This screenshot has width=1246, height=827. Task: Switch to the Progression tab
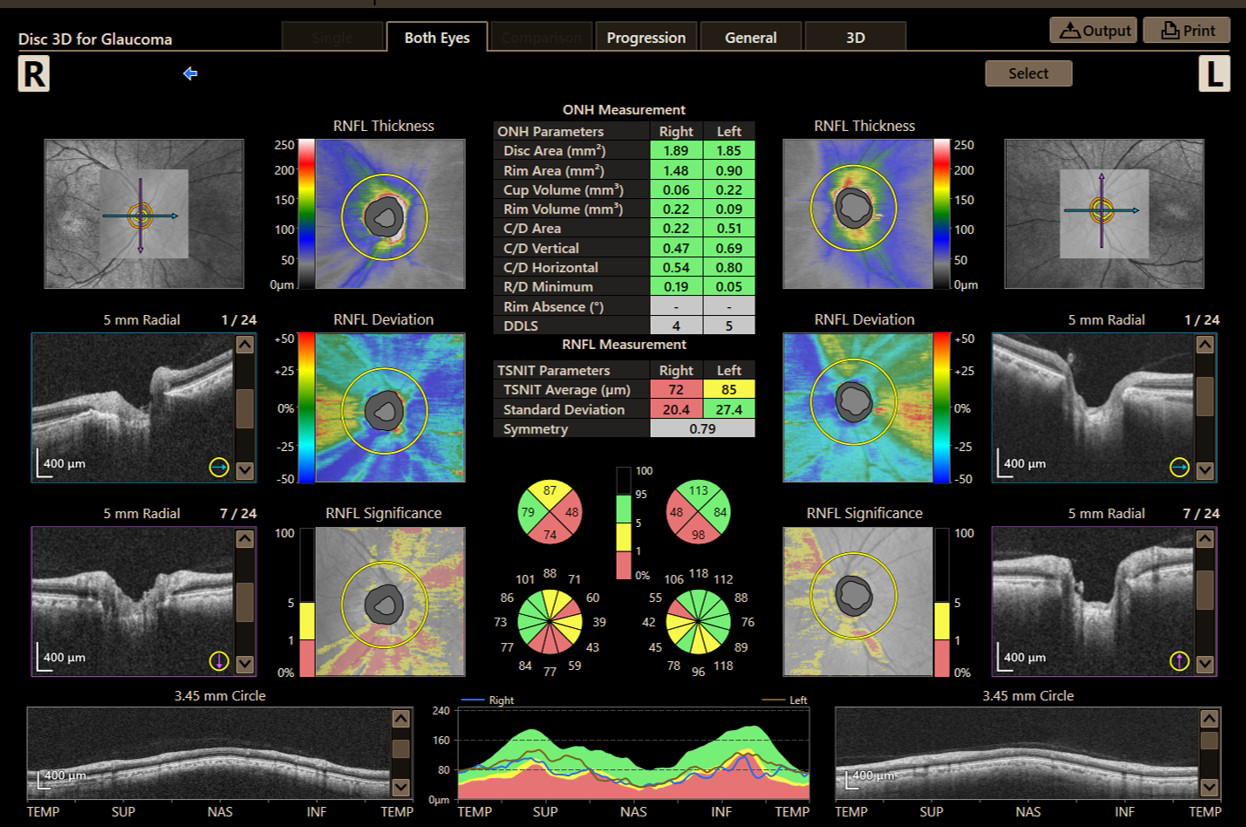tap(646, 37)
